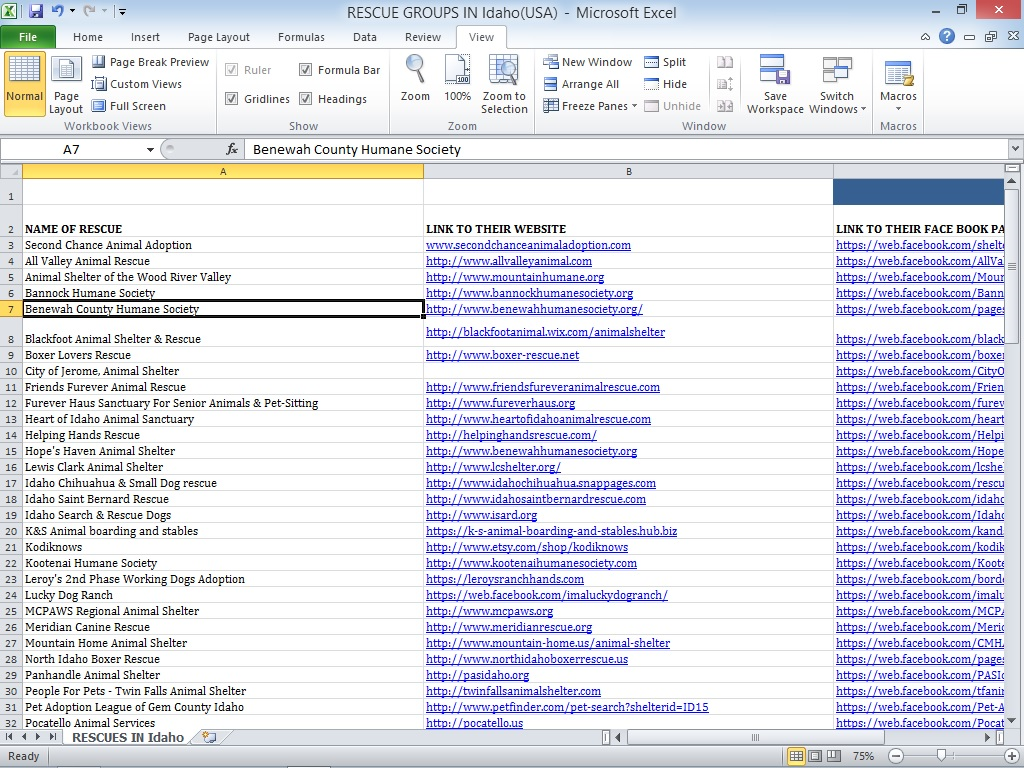This screenshot has height=768, width=1024.
Task: Click zoom out minus button
Action: point(896,756)
